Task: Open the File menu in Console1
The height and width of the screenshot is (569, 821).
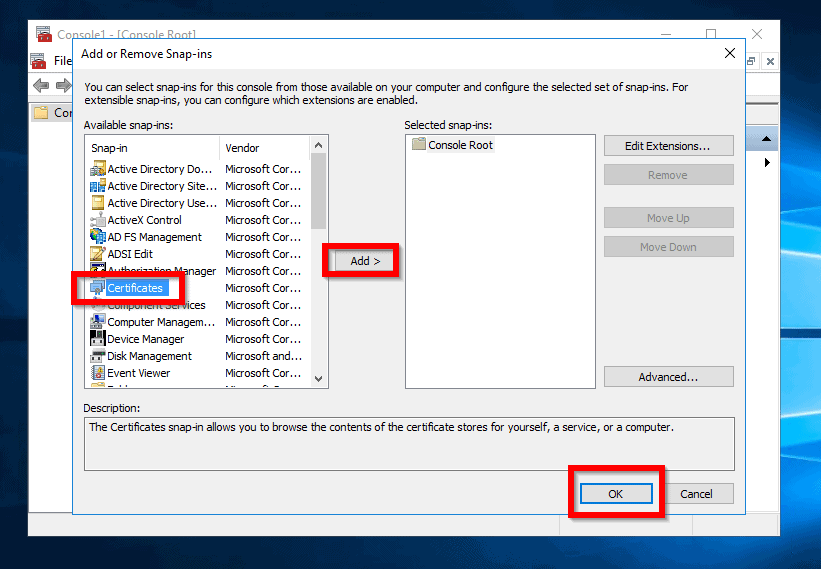Action: pyautogui.click(x=63, y=61)
